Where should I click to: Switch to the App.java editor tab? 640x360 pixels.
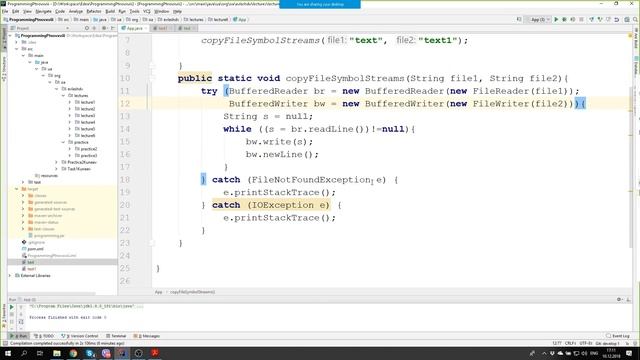tap(134, 28)
